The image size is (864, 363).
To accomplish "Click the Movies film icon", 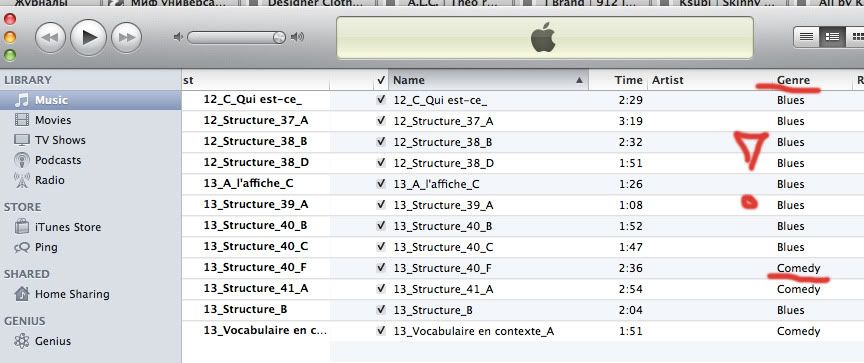I will pyautogui.click(x=21, y=120).
